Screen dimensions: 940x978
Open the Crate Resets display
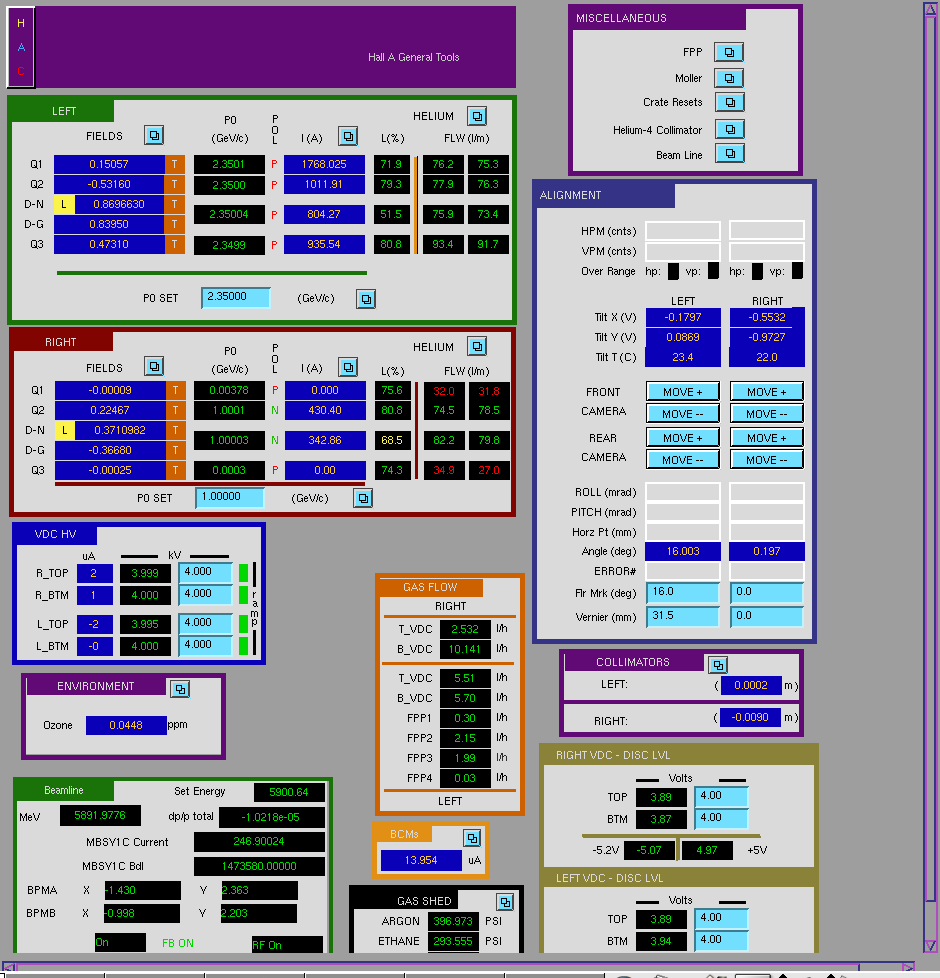tap(729, 102)
